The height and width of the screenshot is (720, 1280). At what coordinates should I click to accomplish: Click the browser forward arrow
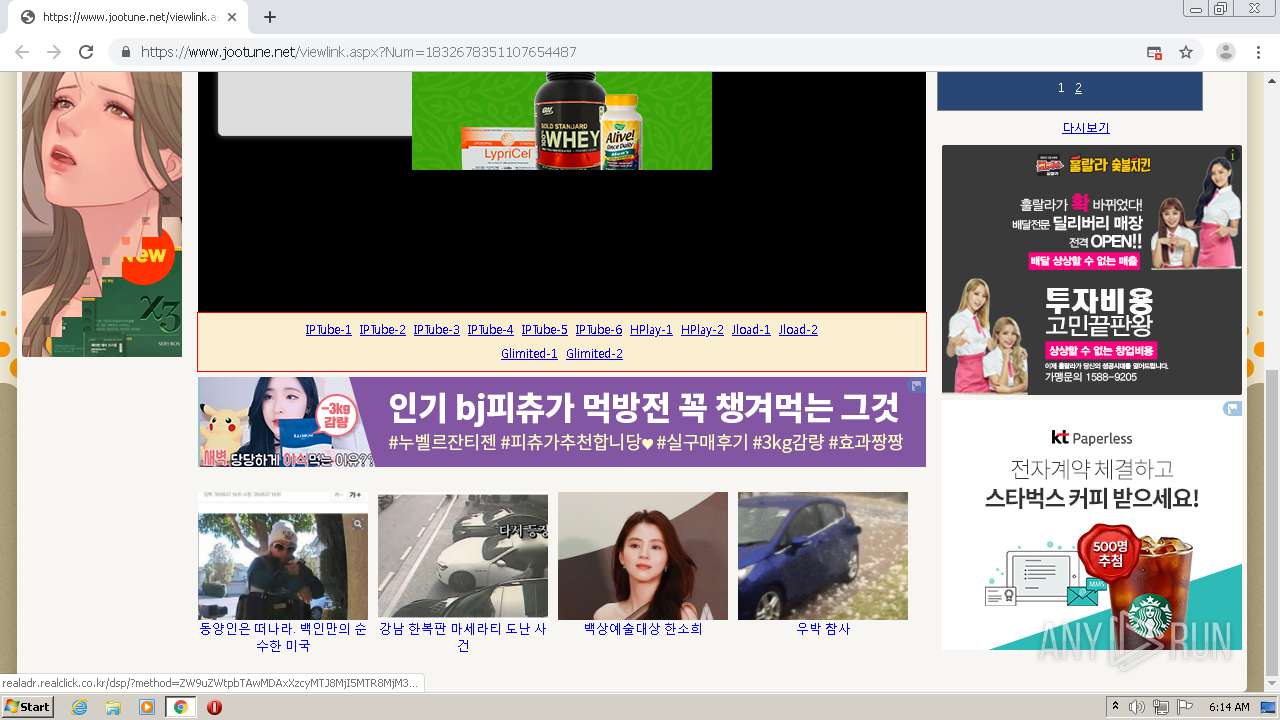54,52
